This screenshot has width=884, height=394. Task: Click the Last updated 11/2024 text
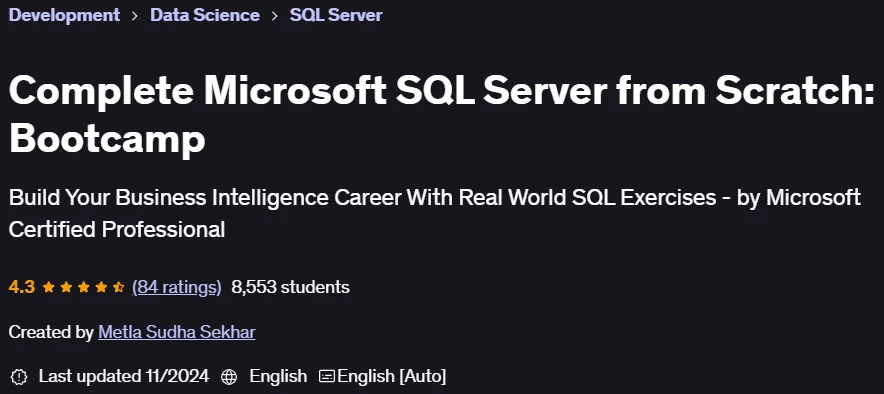click(123, 376)
